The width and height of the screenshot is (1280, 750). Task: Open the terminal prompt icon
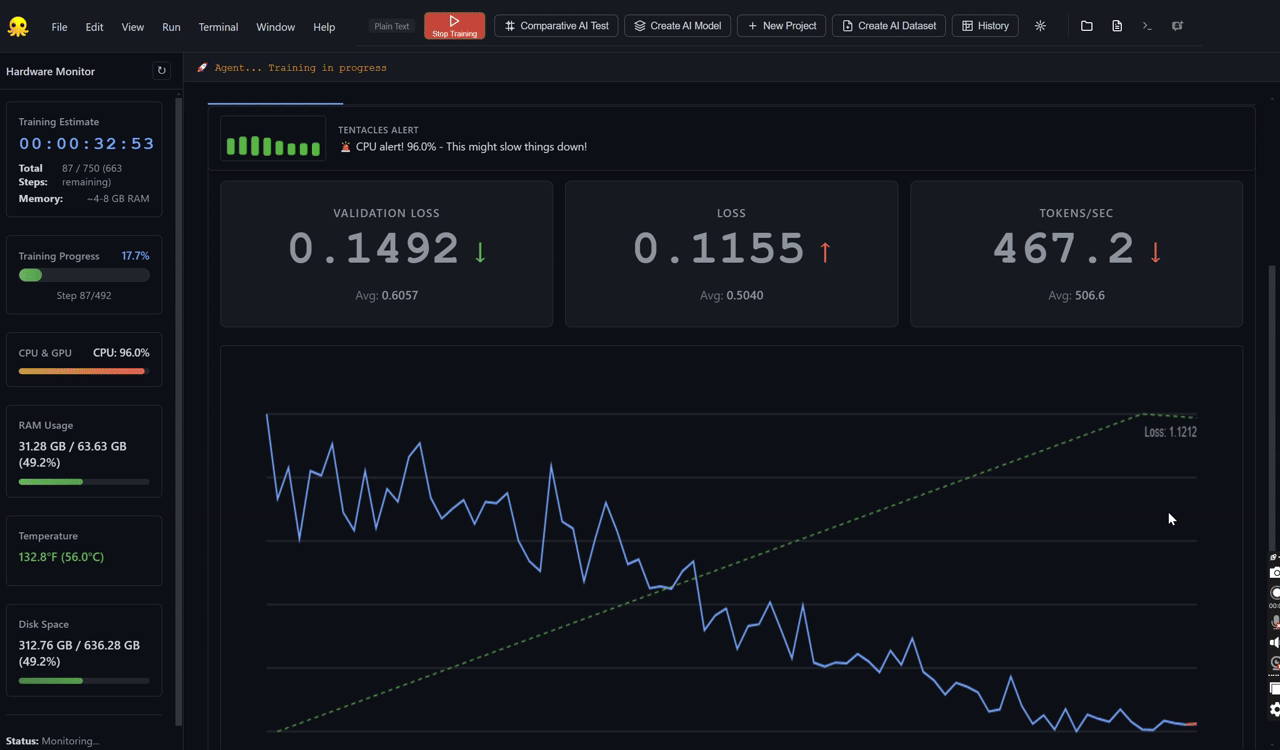[x=1147, y=26]
